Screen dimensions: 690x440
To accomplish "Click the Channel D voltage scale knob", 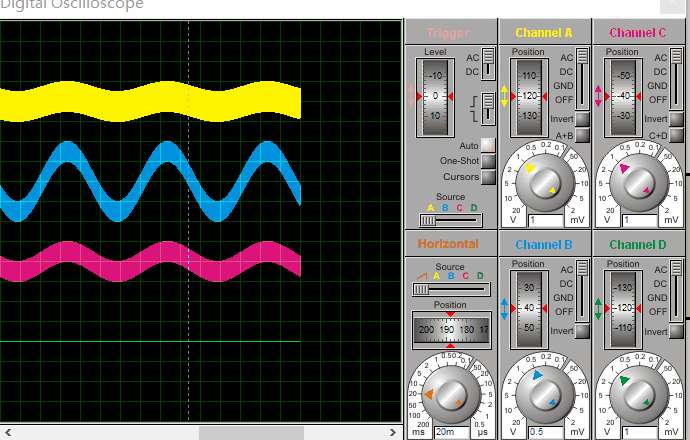I will (639, 394).
